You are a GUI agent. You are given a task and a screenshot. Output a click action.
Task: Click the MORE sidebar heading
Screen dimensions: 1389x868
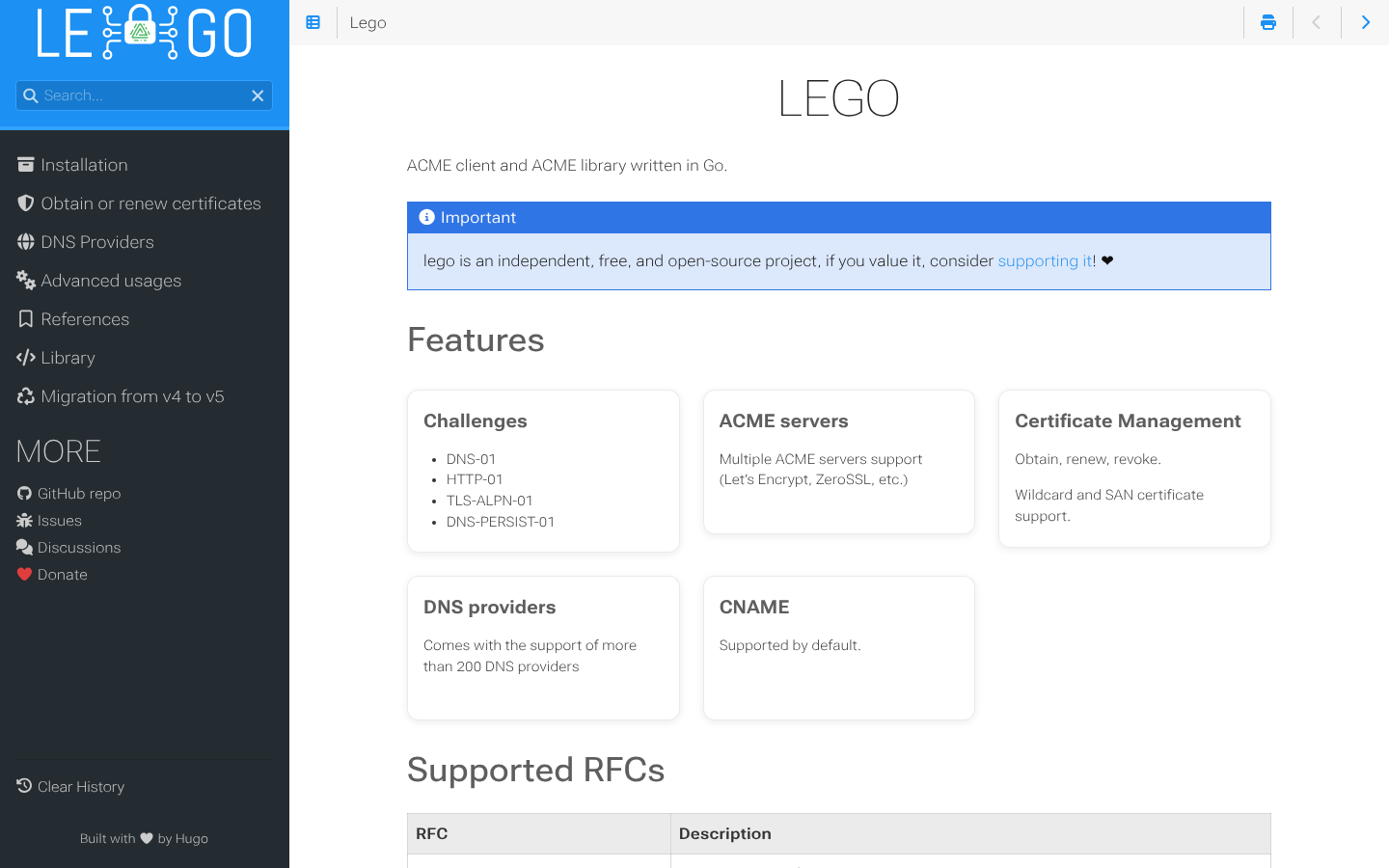pyautogui.click(x=59, y=451)
